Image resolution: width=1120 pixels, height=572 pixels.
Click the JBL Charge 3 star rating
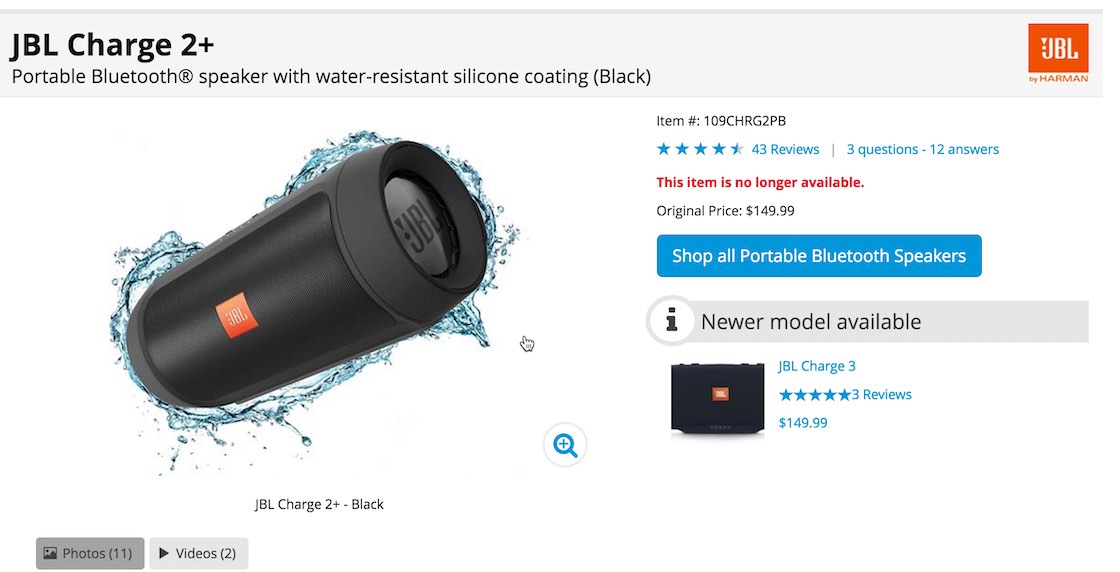tap(814, 395)
